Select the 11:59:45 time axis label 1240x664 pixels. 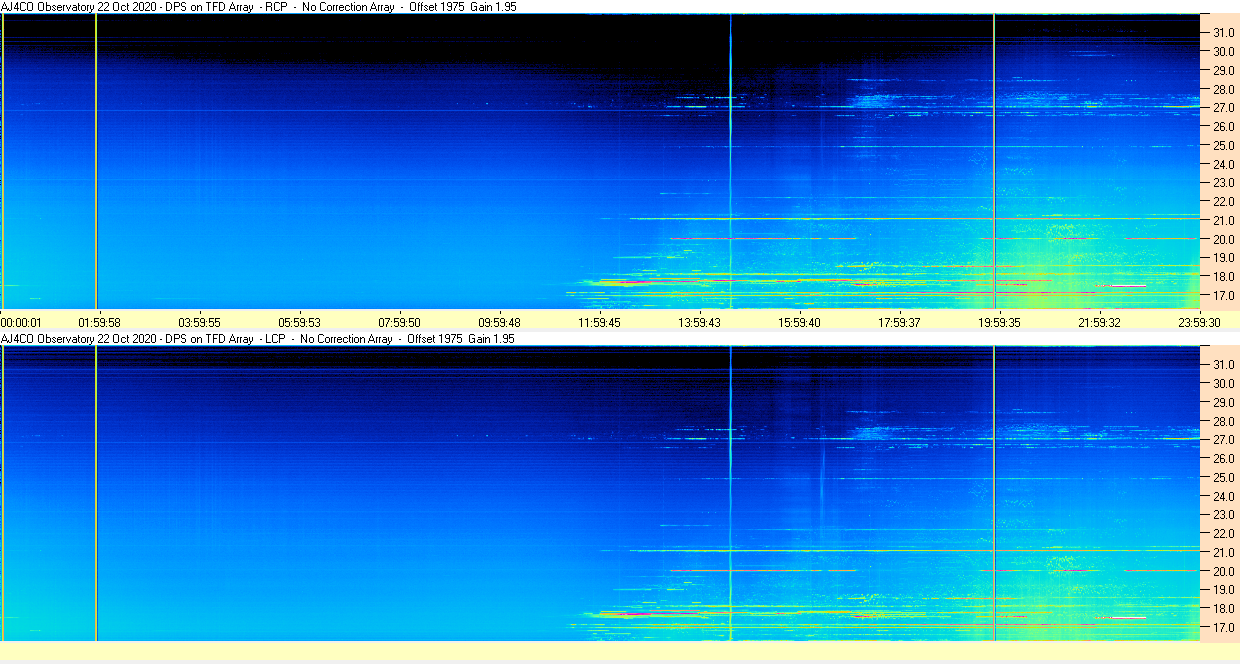coord(600,322)
